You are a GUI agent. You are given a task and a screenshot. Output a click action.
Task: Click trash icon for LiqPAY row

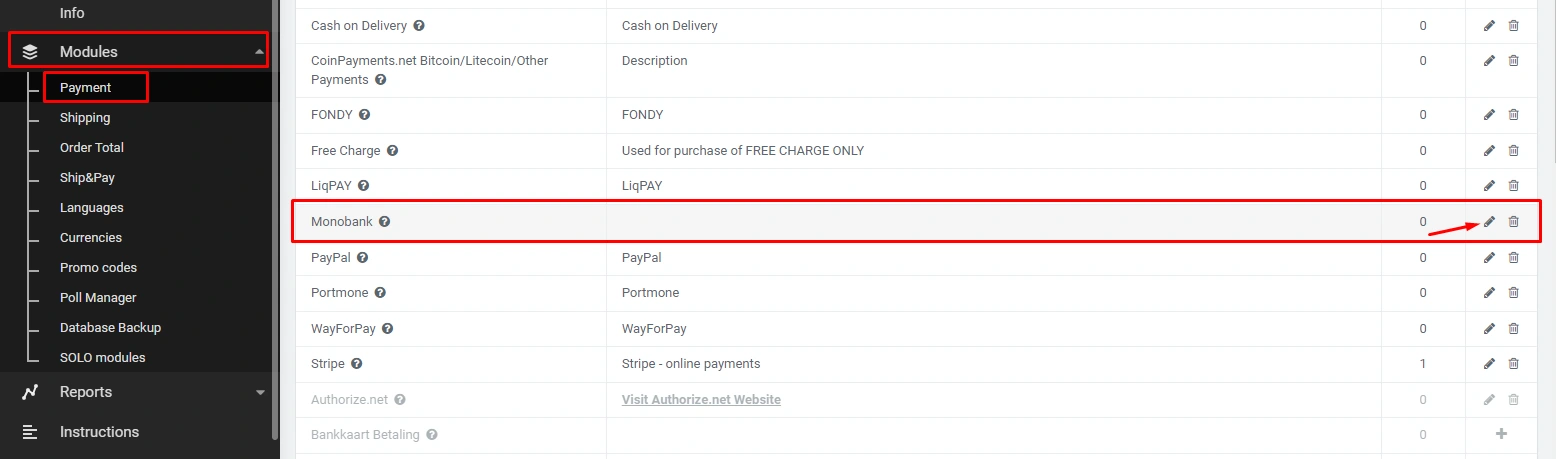[1513, 186]
